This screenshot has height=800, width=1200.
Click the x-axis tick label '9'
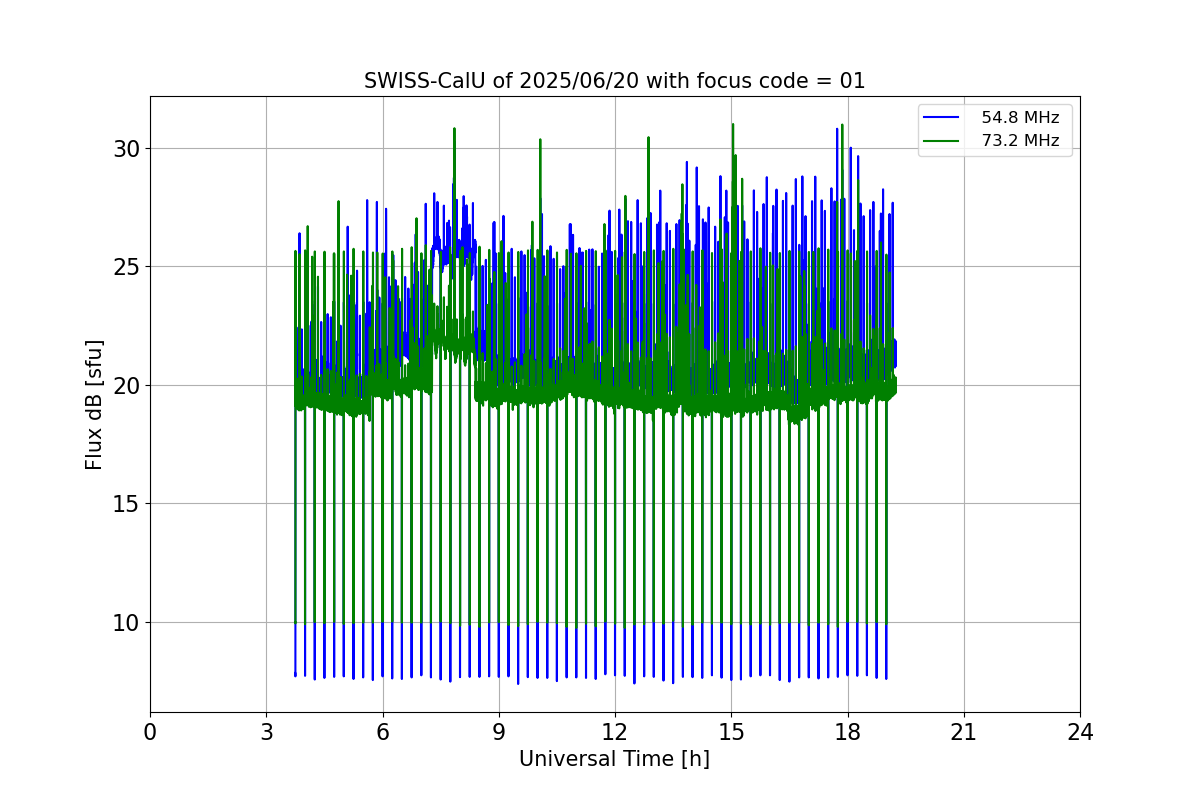499,733
